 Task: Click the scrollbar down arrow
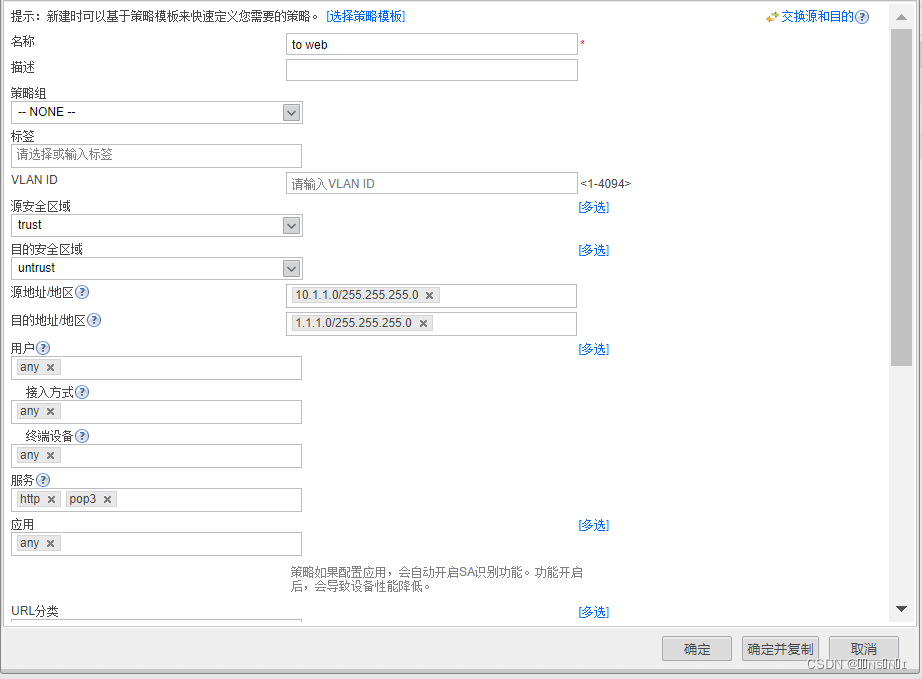click(x=901, y=609)
